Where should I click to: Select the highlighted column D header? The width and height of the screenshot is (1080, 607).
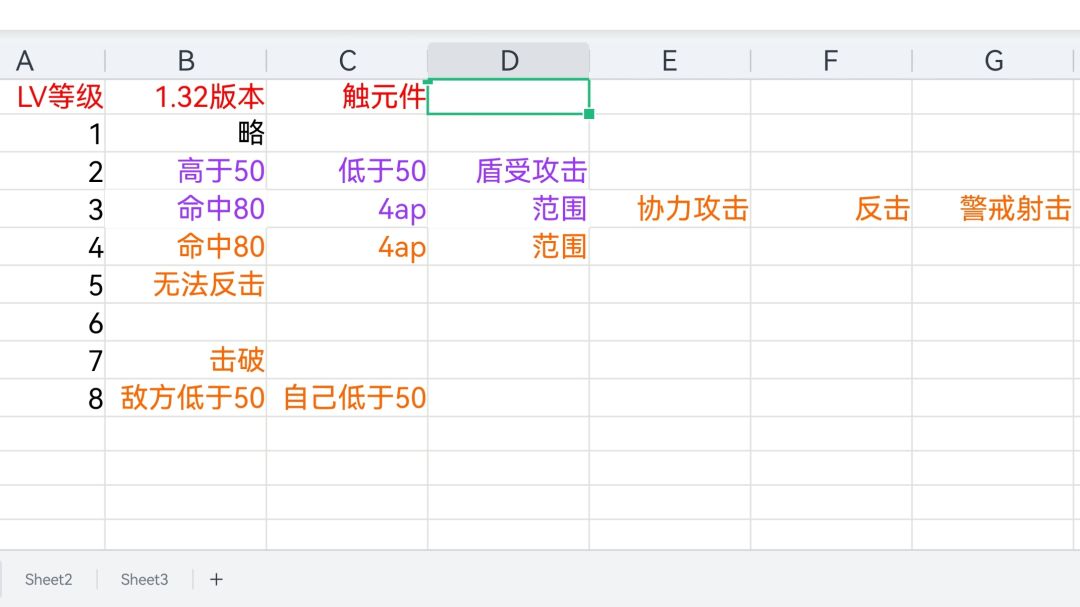(x=509, y=61)
